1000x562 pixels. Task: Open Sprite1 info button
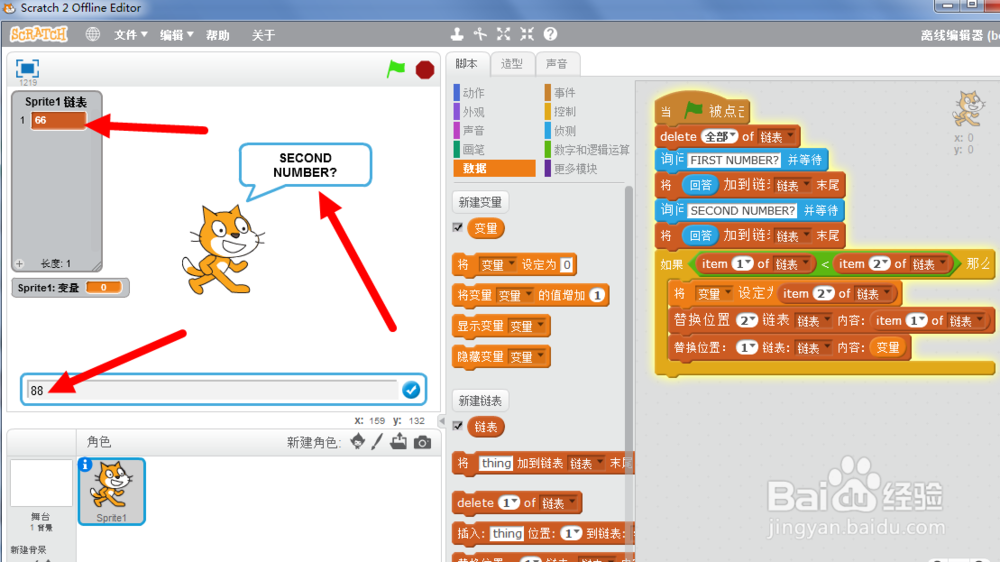(85, 465)
